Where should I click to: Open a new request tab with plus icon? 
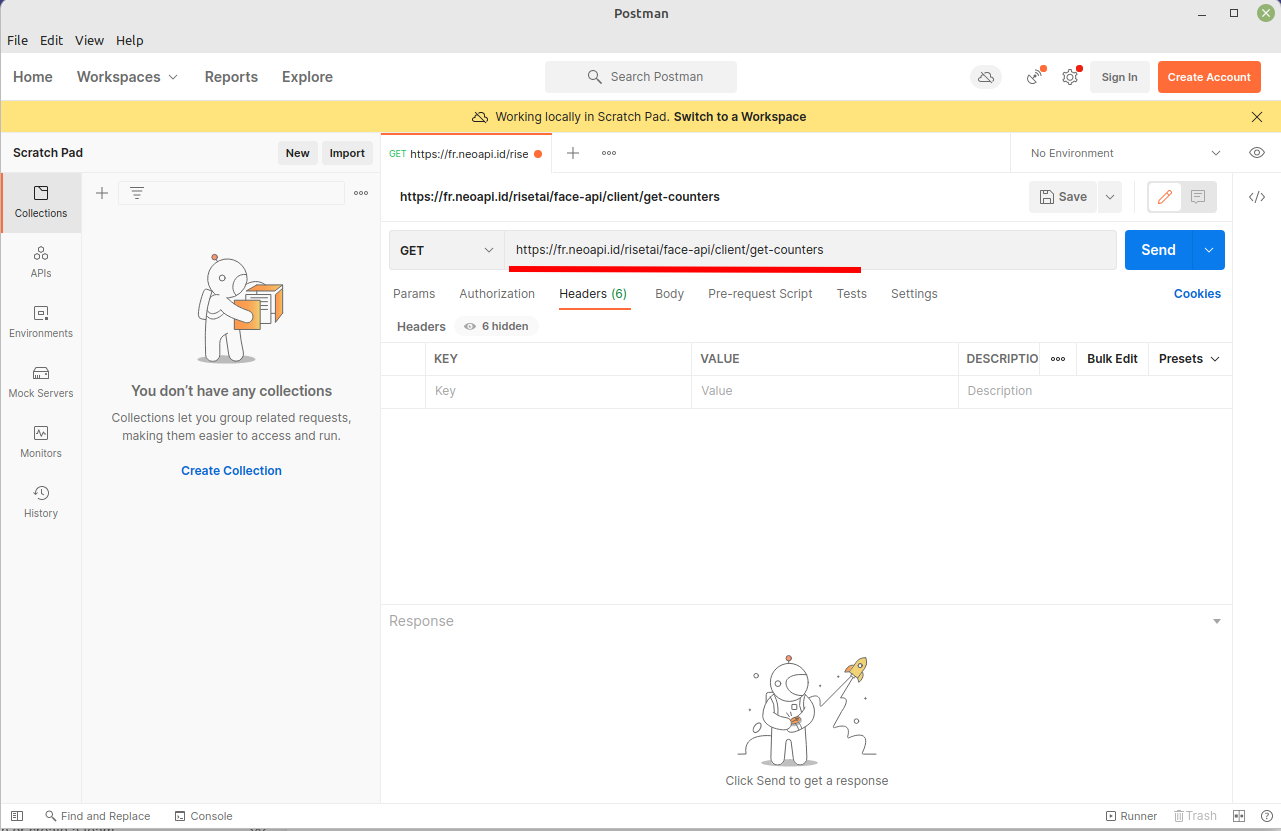(x=573, y=153)
